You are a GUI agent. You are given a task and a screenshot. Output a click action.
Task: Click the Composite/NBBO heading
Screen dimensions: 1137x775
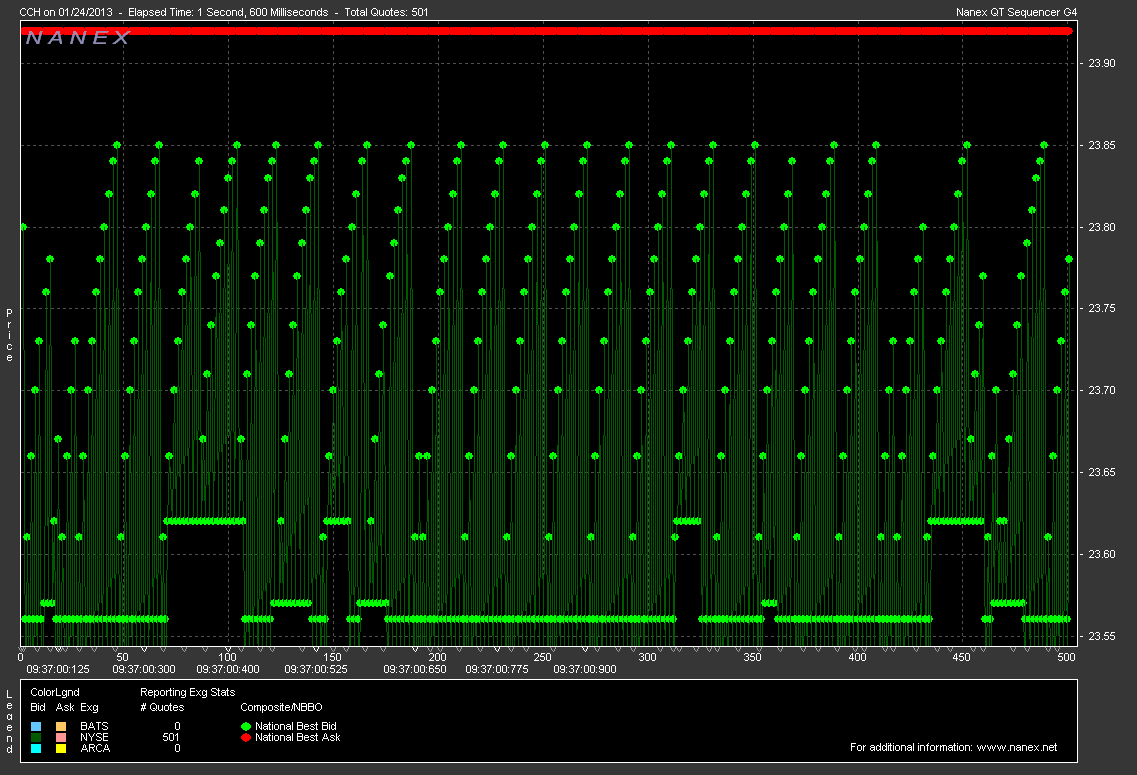coord(281,707)
